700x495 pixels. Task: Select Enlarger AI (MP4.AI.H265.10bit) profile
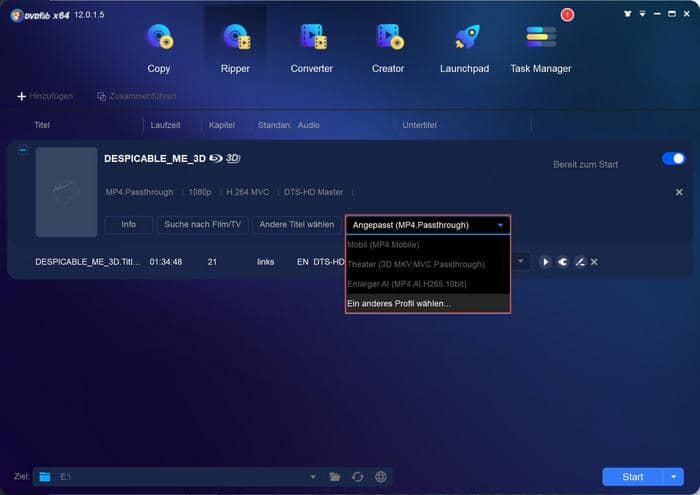pos(428,284)
